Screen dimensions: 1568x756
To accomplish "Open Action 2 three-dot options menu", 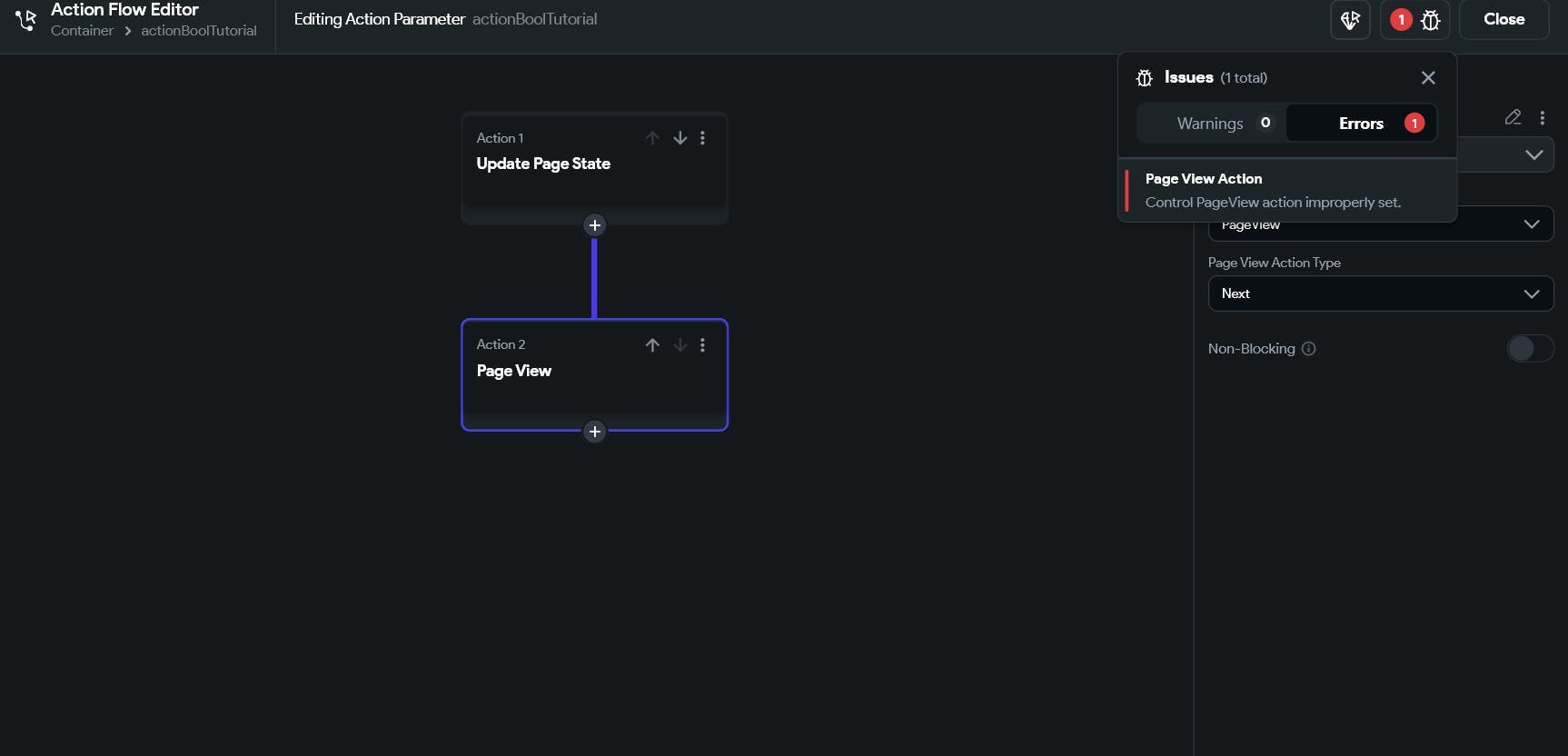I will point(702,345).
